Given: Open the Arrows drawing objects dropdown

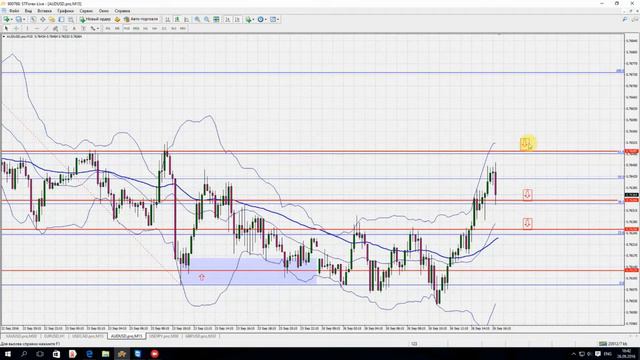Looking at the screenshot, I should pos(94,28).
